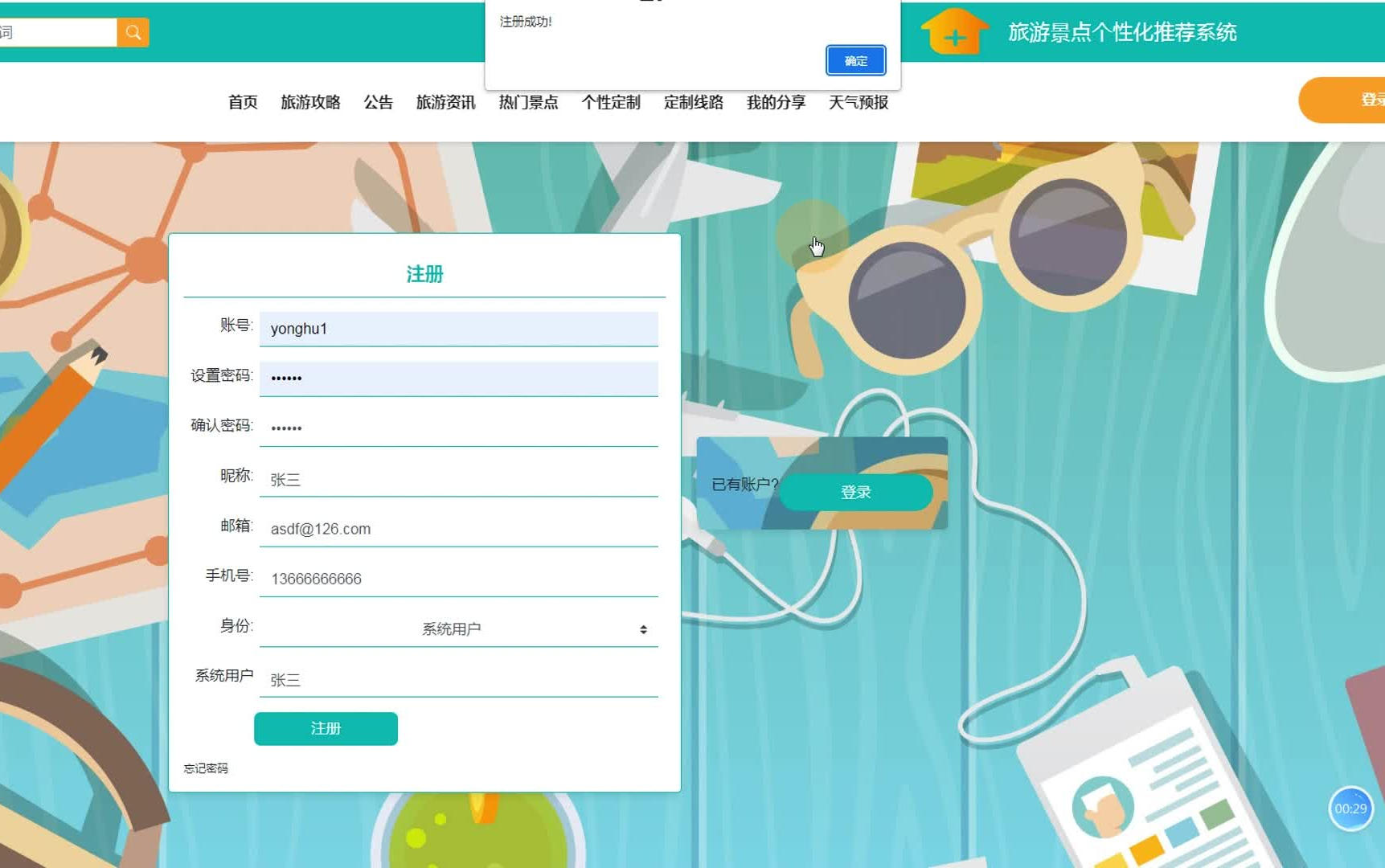Viewport: 1385px width, 868px height.
Task: Click the green 登录 button beside 已有账户
Action: tap(856, 492)
